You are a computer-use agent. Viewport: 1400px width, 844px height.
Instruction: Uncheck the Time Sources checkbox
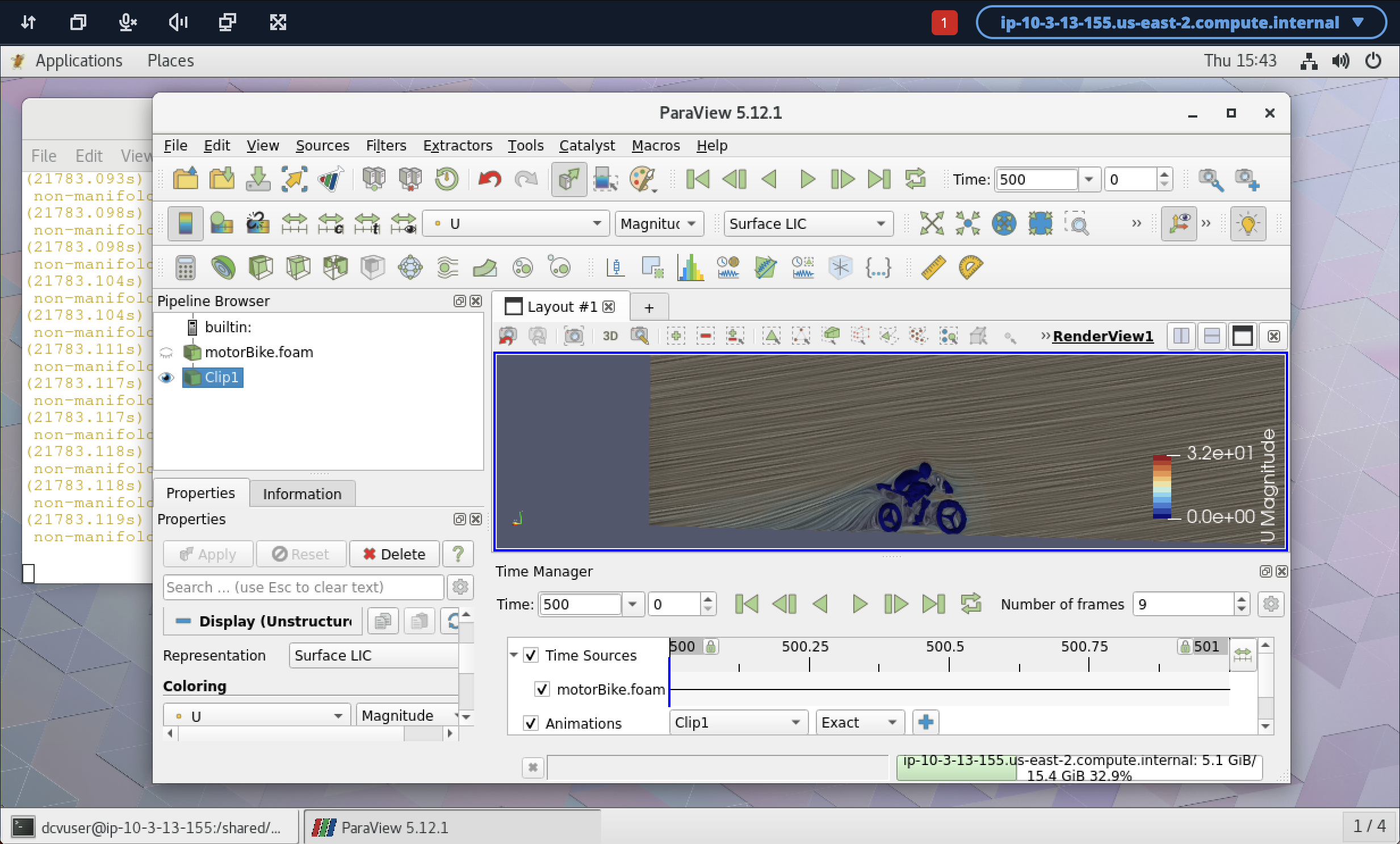pyautogui.click(x=531, y=655)
